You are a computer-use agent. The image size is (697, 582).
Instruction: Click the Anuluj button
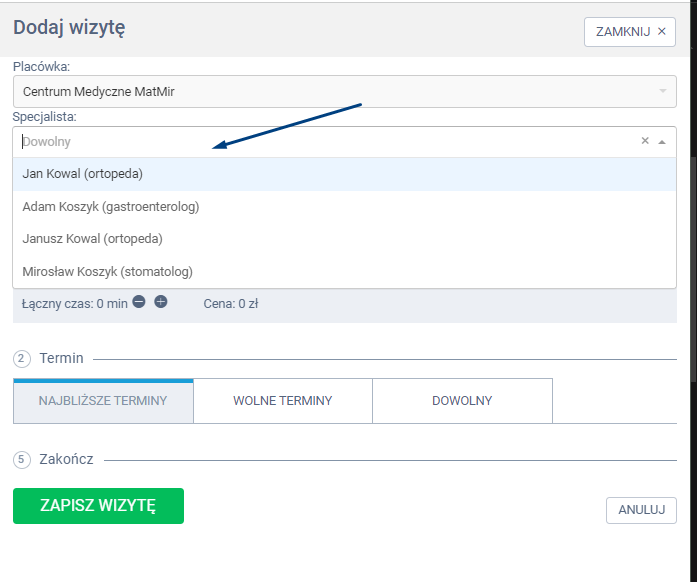(x=640, y=510)
